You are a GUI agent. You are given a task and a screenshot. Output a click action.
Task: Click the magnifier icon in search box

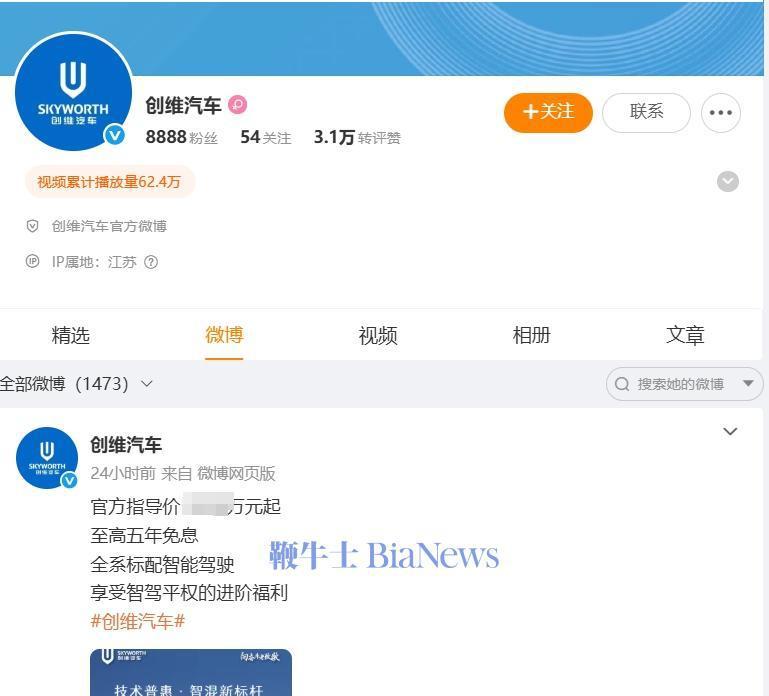(x=622, y=384)
